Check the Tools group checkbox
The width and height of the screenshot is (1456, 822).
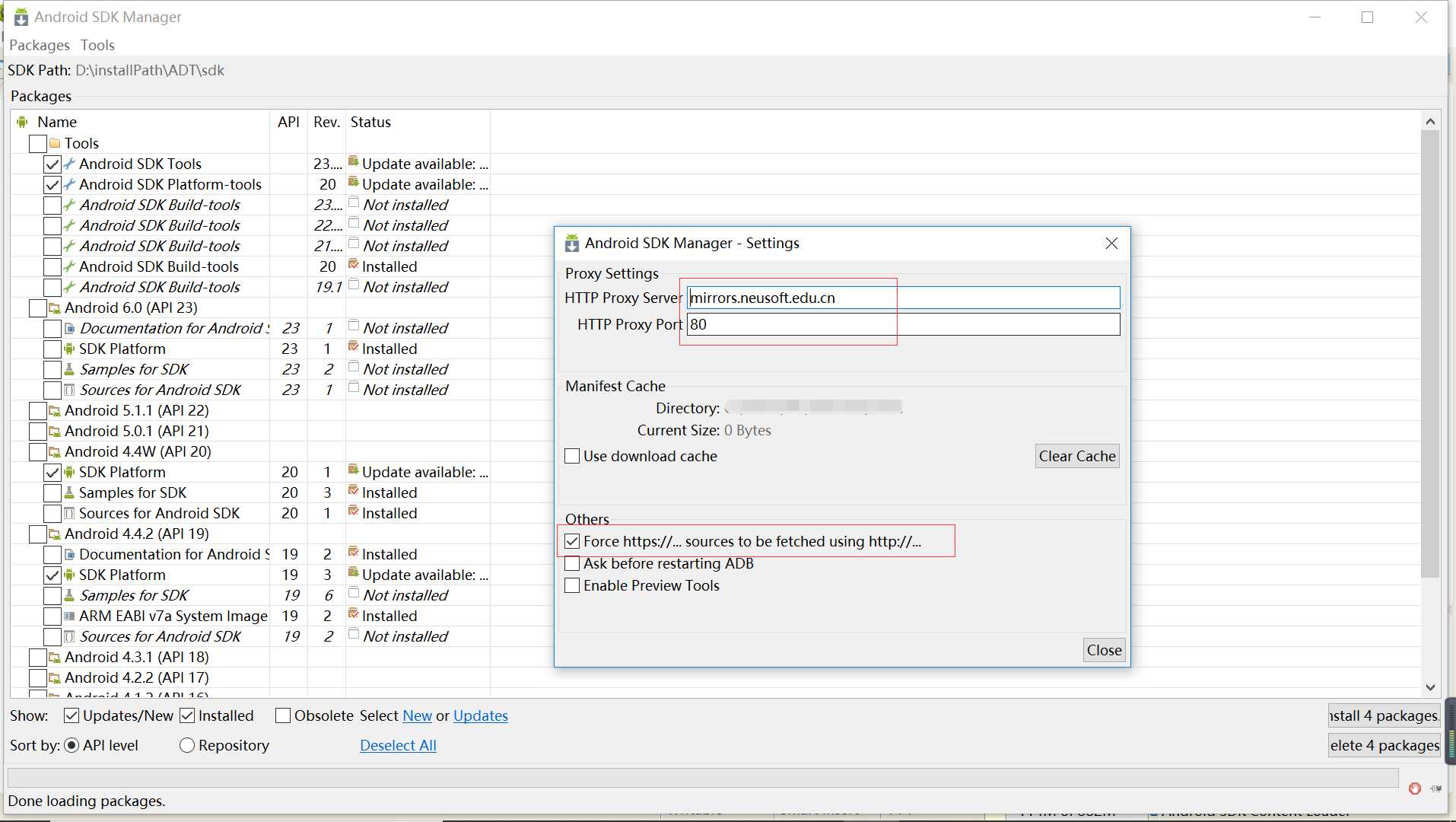(37, 143)
